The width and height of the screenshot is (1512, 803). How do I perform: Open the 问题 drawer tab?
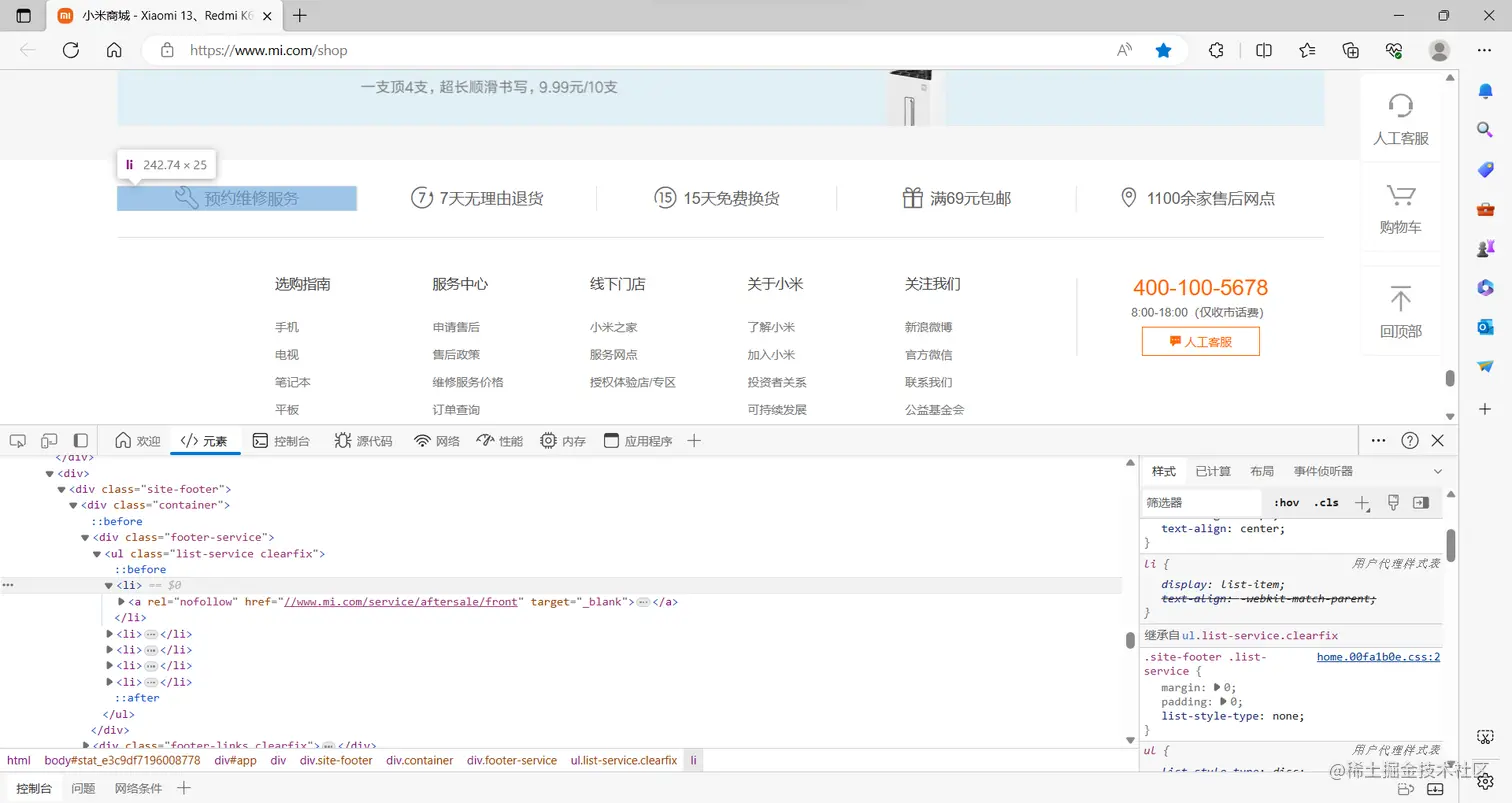[83, 788]
